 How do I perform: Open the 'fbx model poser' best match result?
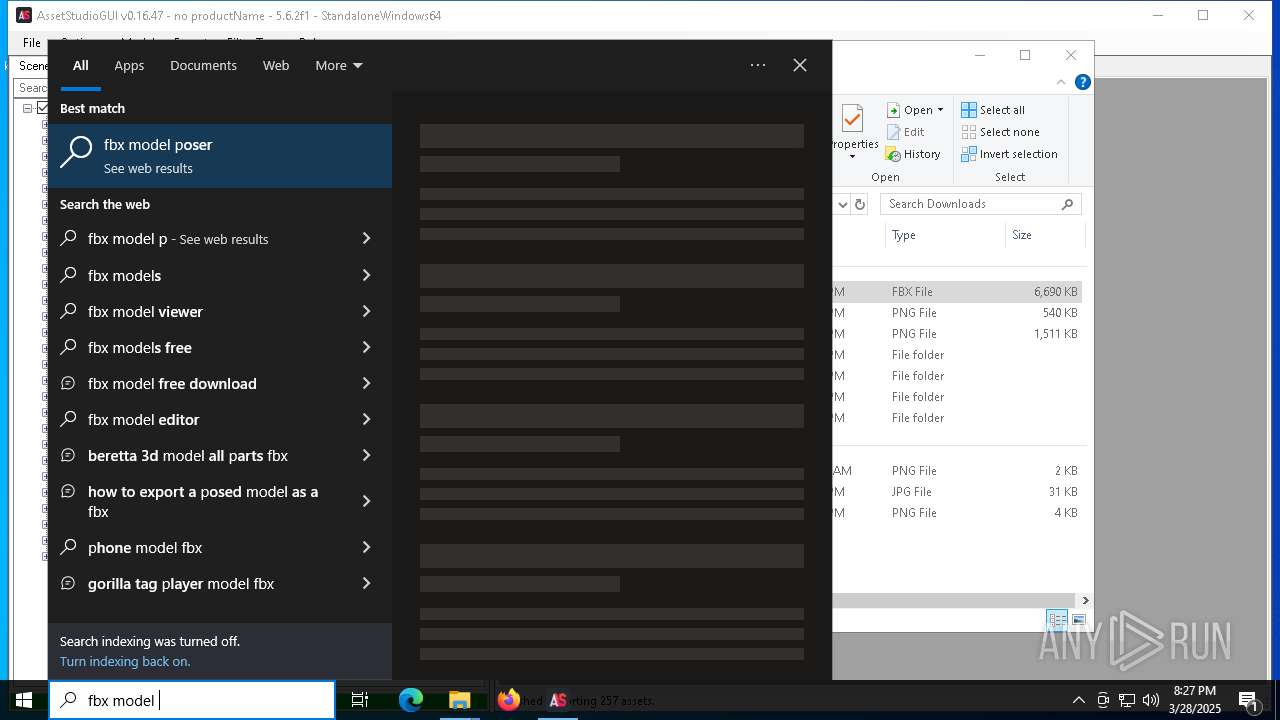[x=220, y=156]
